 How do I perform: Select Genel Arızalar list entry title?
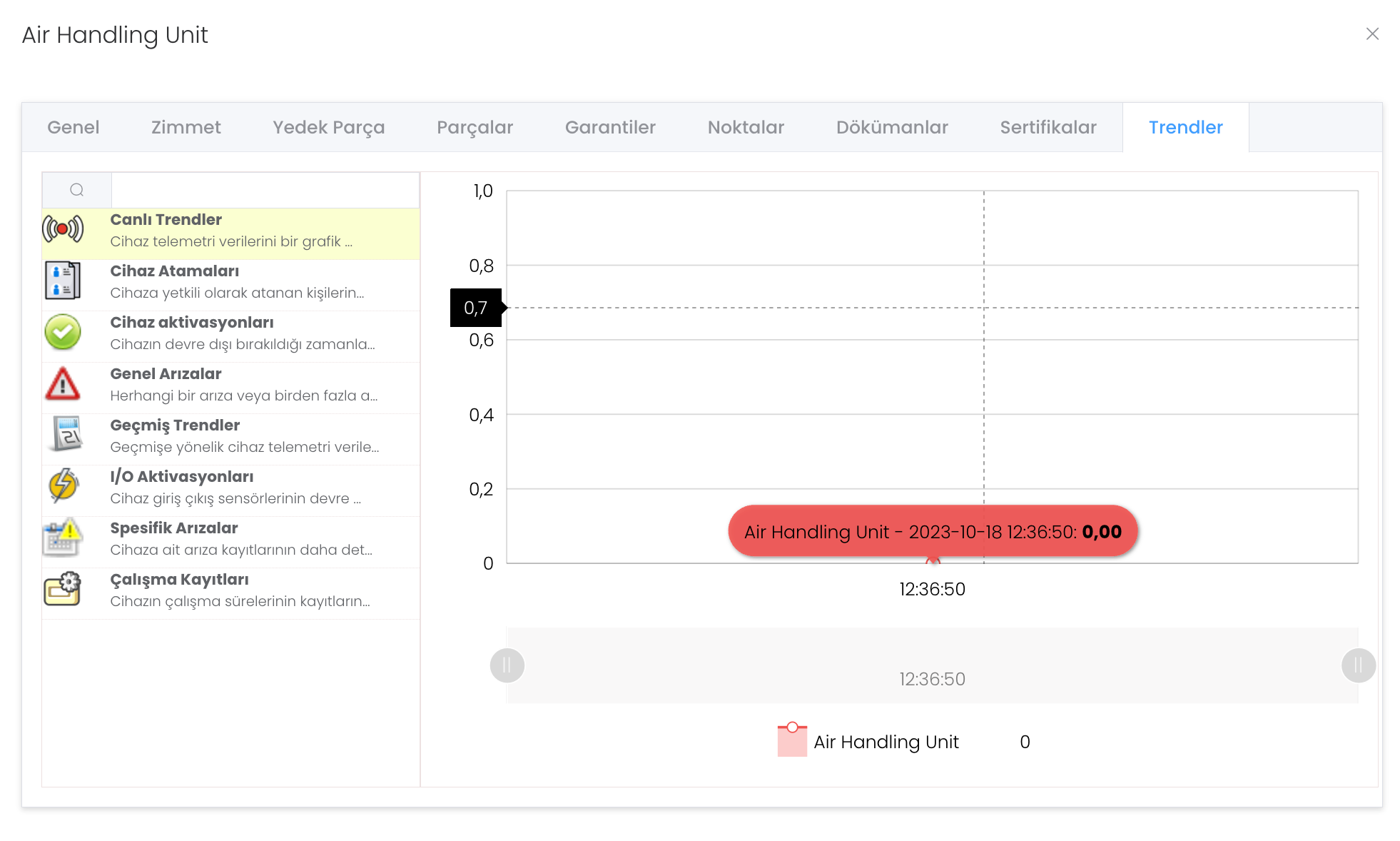tap(166, 374)
